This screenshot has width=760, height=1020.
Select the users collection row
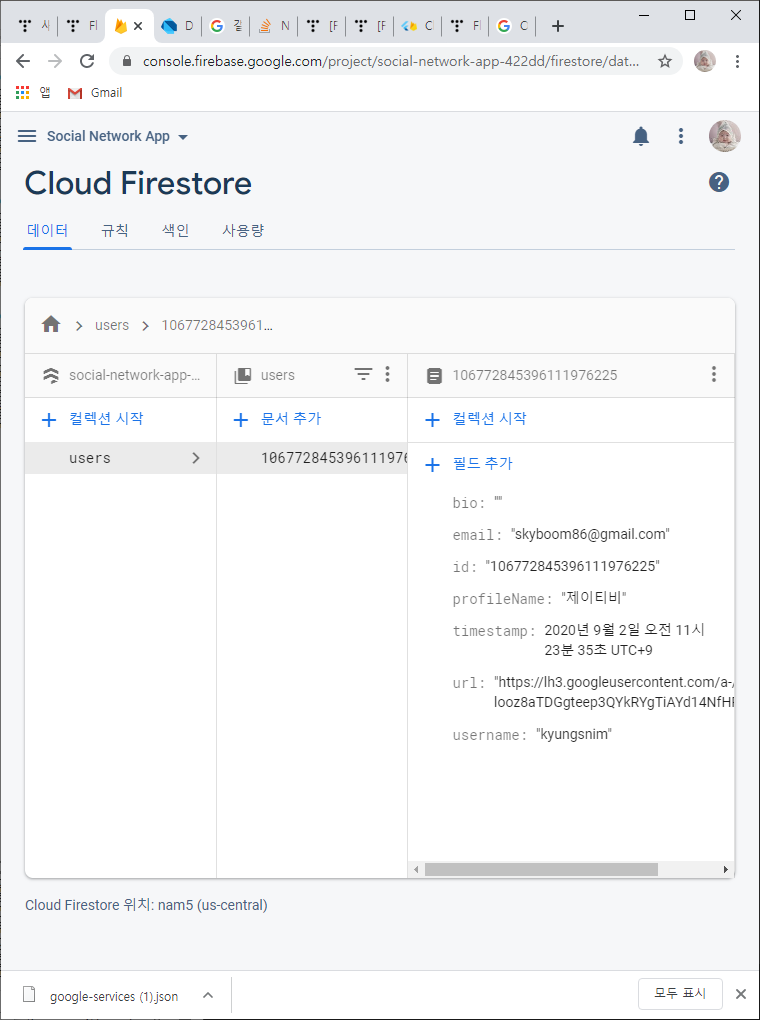(120, 458)
